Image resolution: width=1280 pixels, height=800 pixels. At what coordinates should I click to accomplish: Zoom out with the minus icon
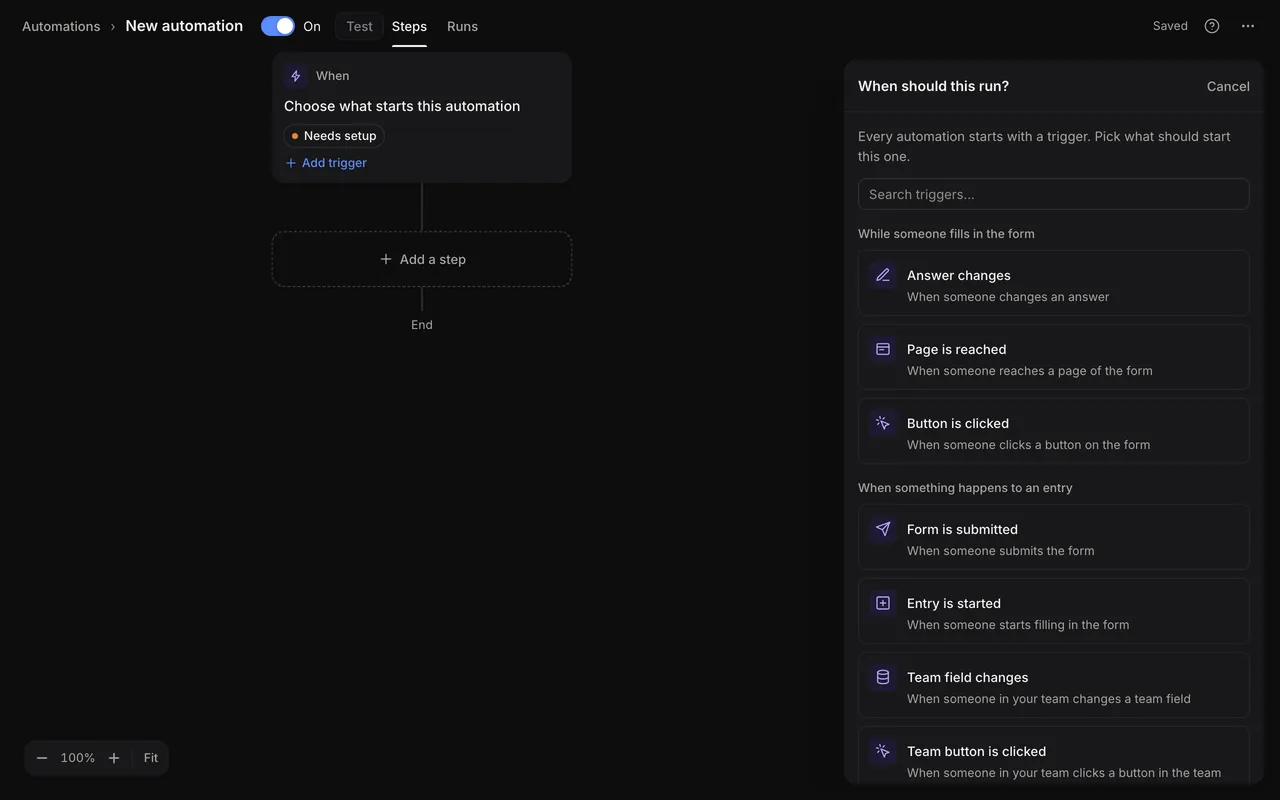(x=42, y=758)
